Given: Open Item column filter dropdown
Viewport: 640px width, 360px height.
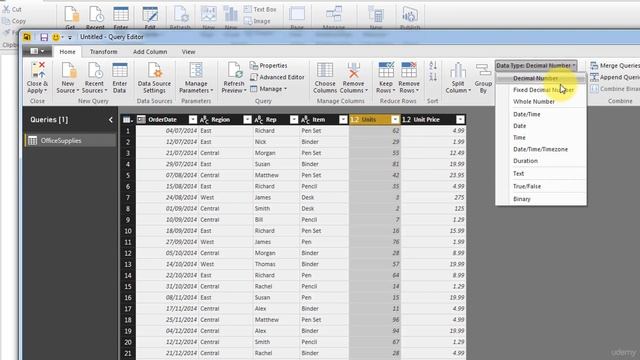Looking at the screenshot, I should [x=343, y=119].
